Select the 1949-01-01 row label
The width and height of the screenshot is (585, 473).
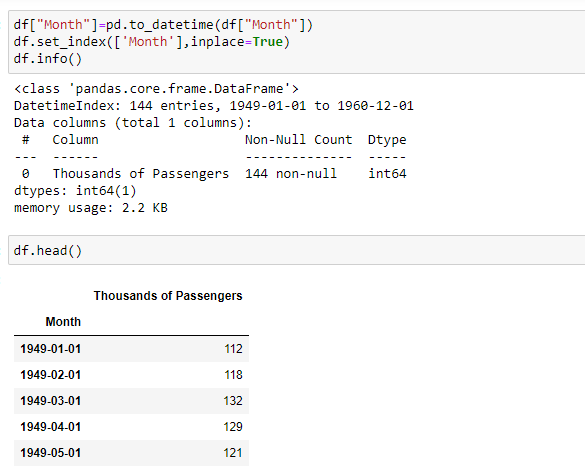[x=51, y=349]
